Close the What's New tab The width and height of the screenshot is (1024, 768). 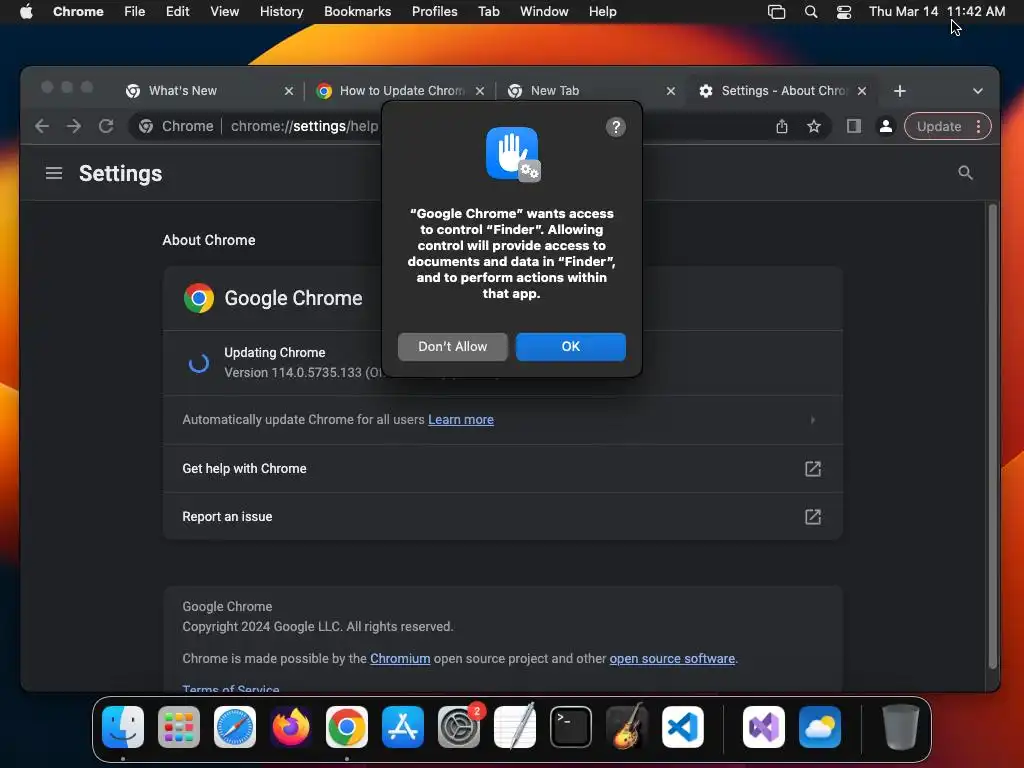pyautogui.click(x=289, y=91)
